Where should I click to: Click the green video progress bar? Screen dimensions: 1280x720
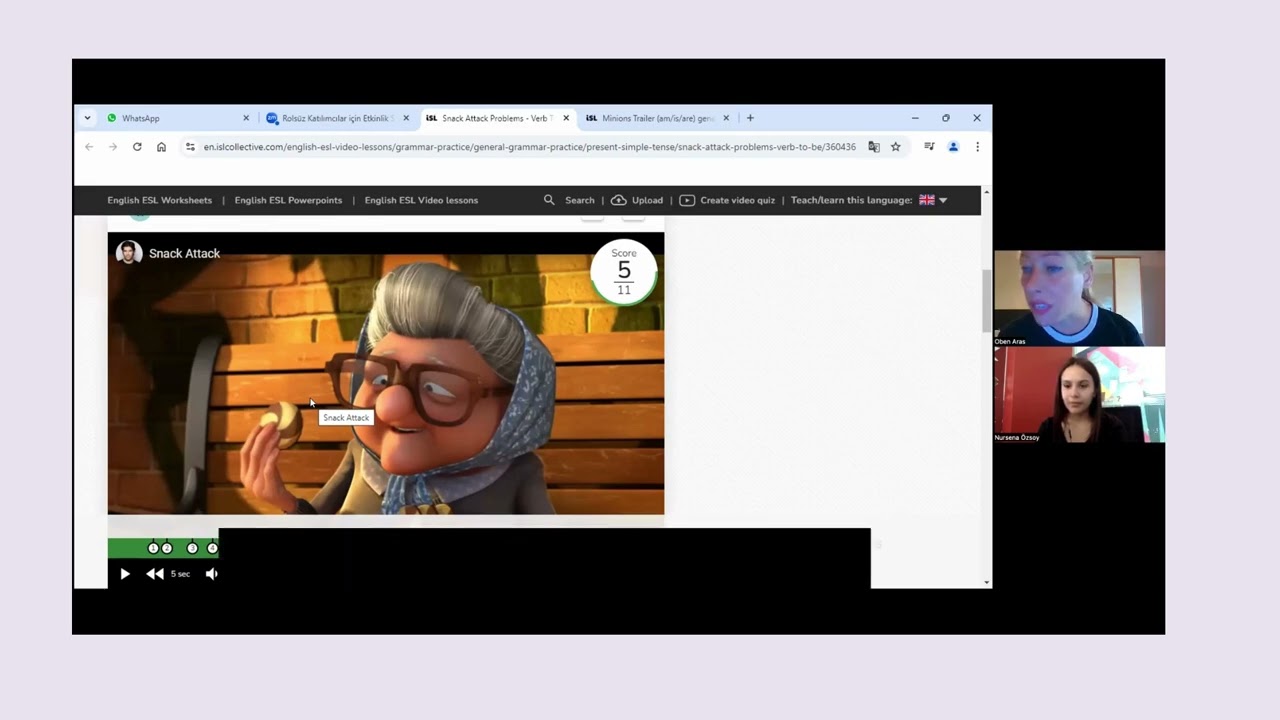[x=163, y=548]
